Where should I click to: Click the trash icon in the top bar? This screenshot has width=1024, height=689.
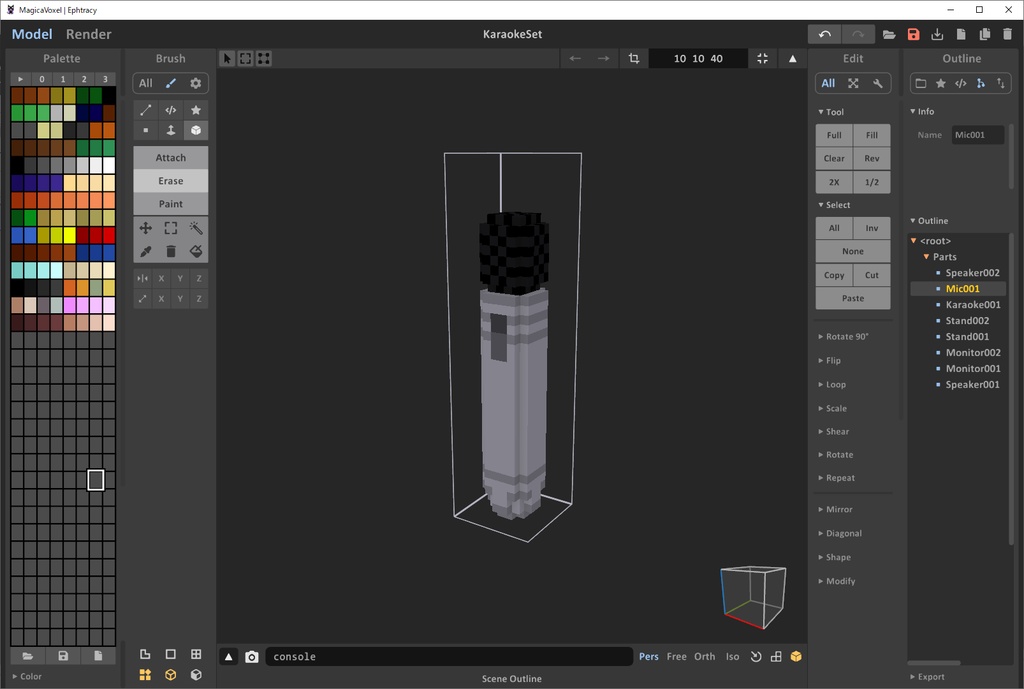pos(1008,35)
